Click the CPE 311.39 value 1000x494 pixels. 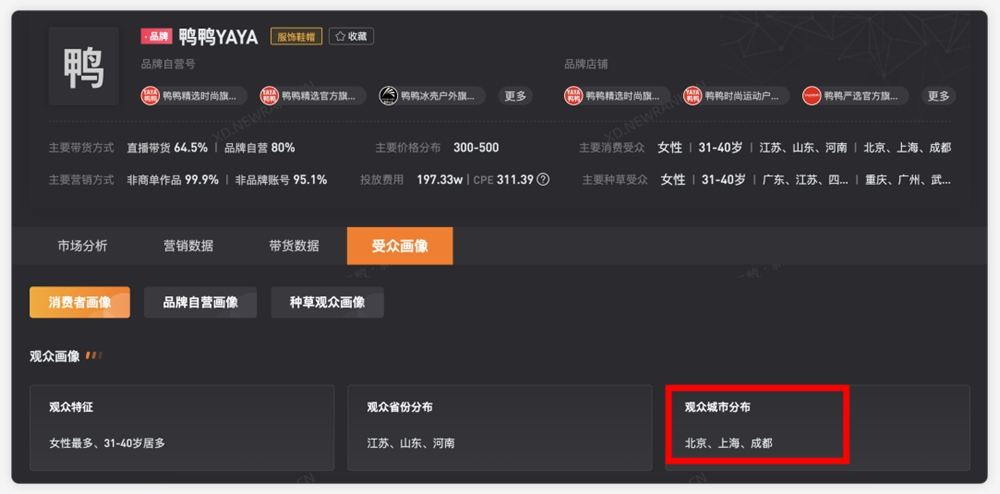pyautogui.click(x=503, y=180)
